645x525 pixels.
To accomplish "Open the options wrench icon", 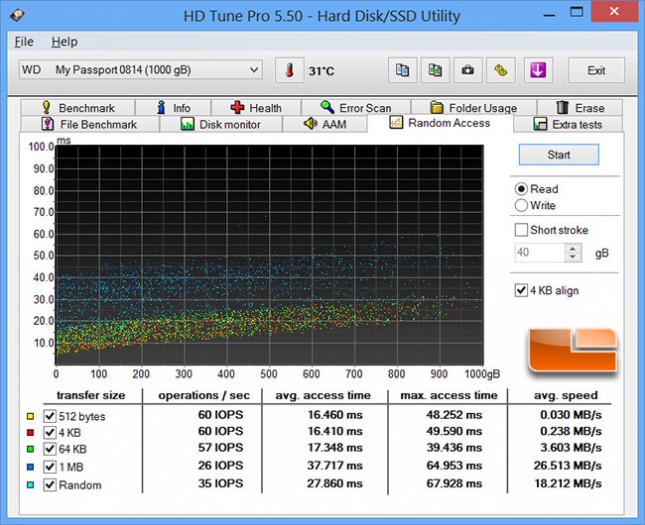I will click(501, 70).
